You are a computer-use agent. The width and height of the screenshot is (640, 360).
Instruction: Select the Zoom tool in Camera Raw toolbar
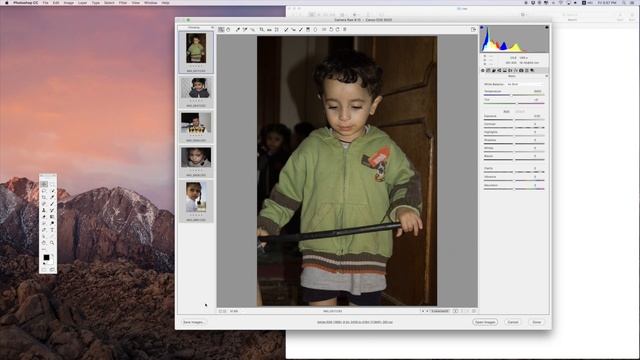(x=221, y=29)
